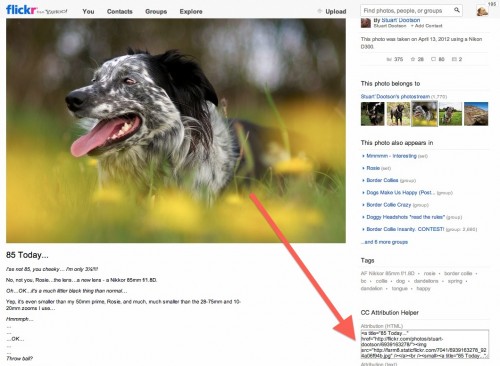This screenshot has height=366, width=500.
Task: Open the Mmmmm - Interesting set
Action: pyautogui.click(x=391, y=156)
